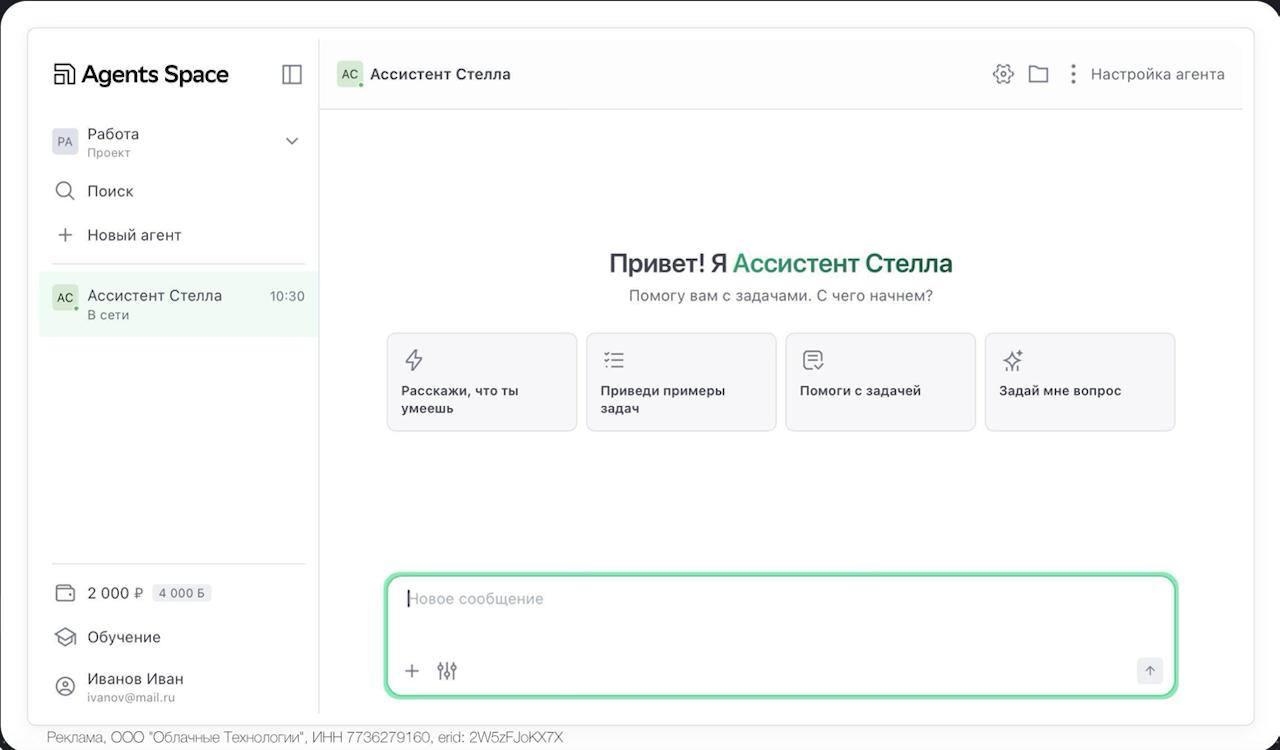The width and height of the screenshot is (1280, 750).
Task: Click the 10:30 timestamp
Action: click(287, 296)
